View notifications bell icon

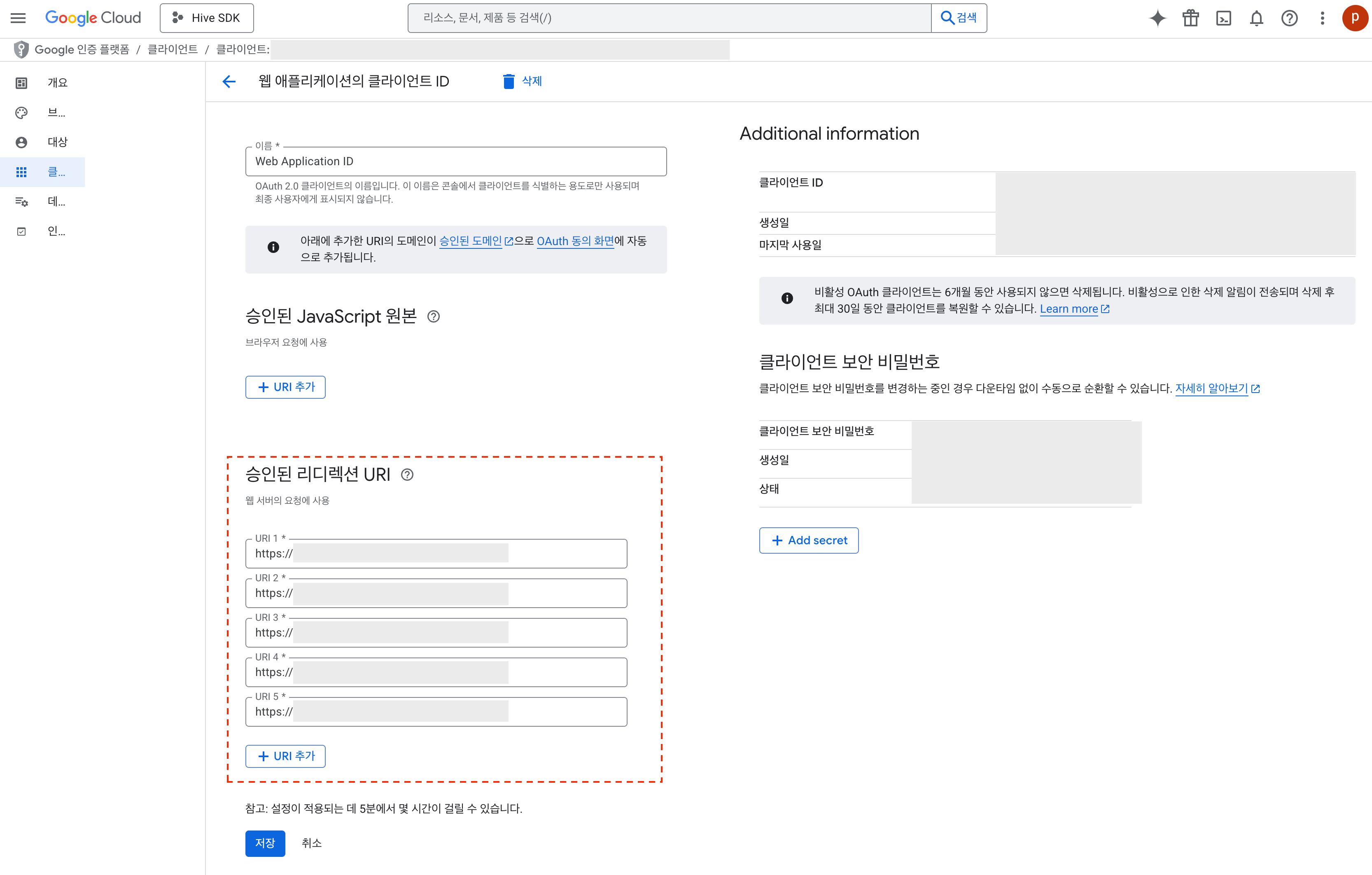pyautogui.click(x=1256, y=18)
